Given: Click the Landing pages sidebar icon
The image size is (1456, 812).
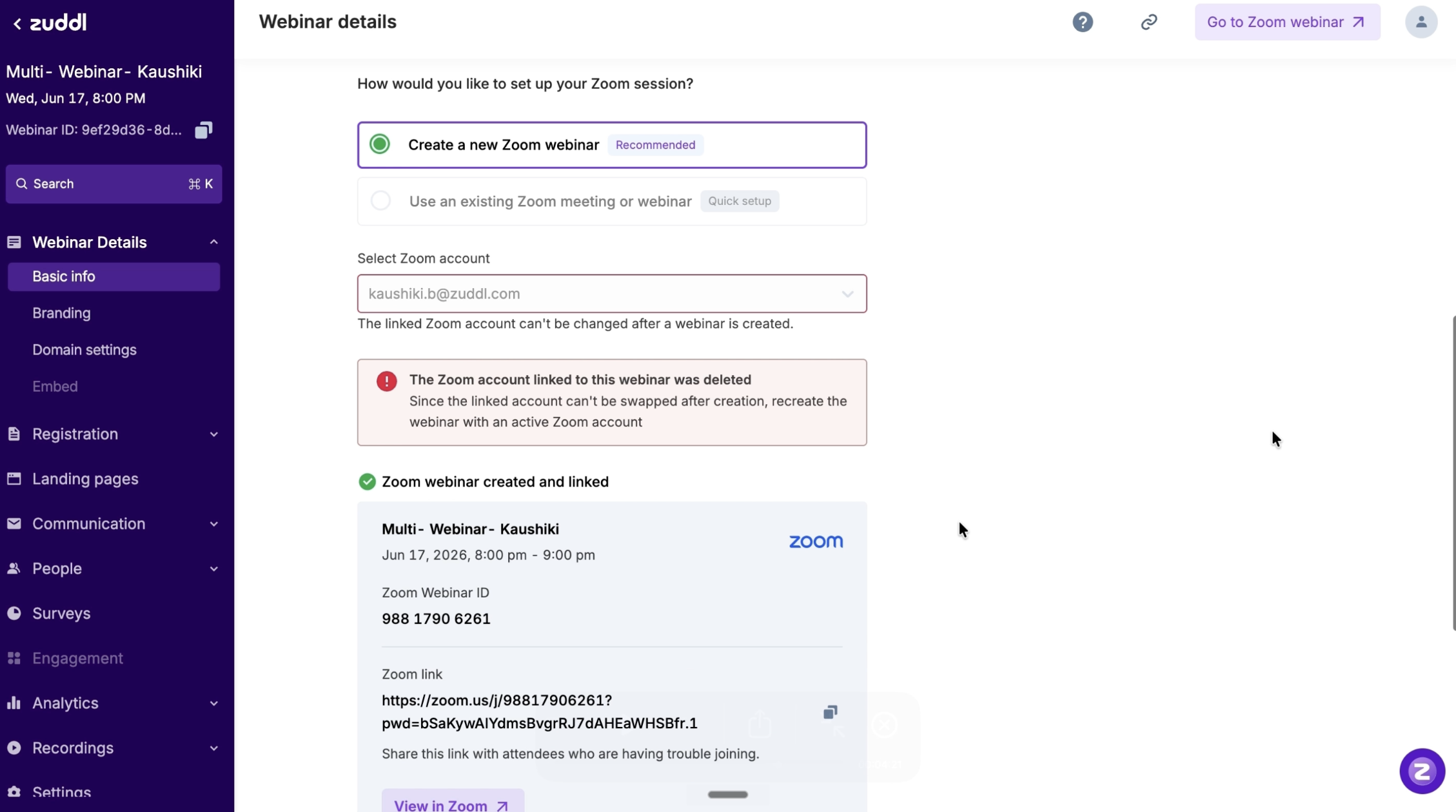Looking at the screenshot, I should point(14,479).
